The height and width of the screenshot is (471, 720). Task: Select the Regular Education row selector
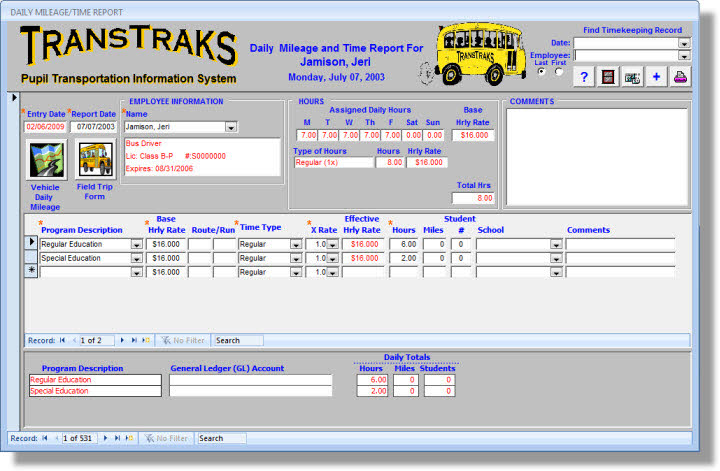(x=30, y=243)
